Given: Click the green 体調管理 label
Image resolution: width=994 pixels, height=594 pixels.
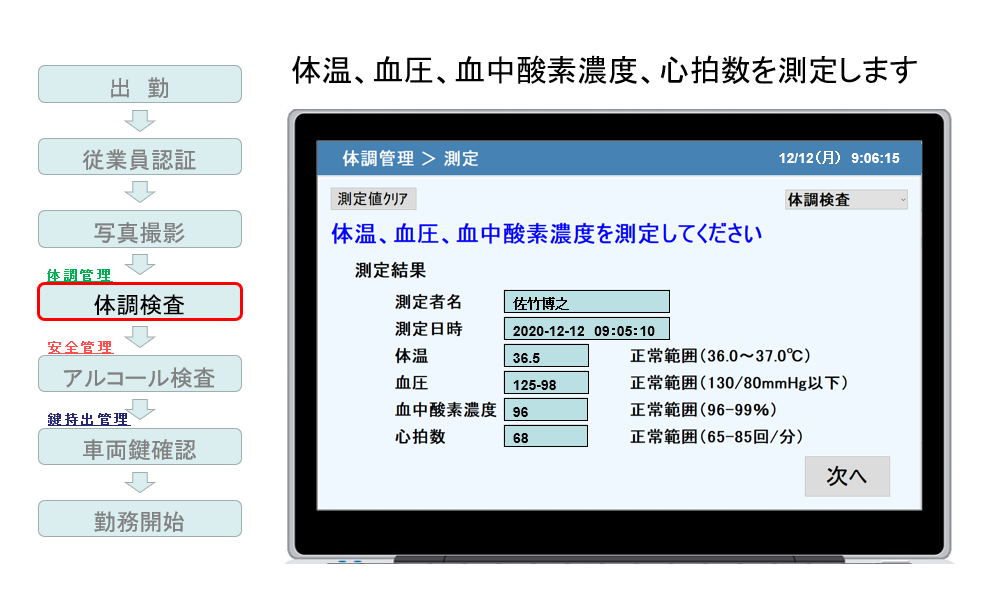Looking at the screenshot, I should click(x=79, y=274).
